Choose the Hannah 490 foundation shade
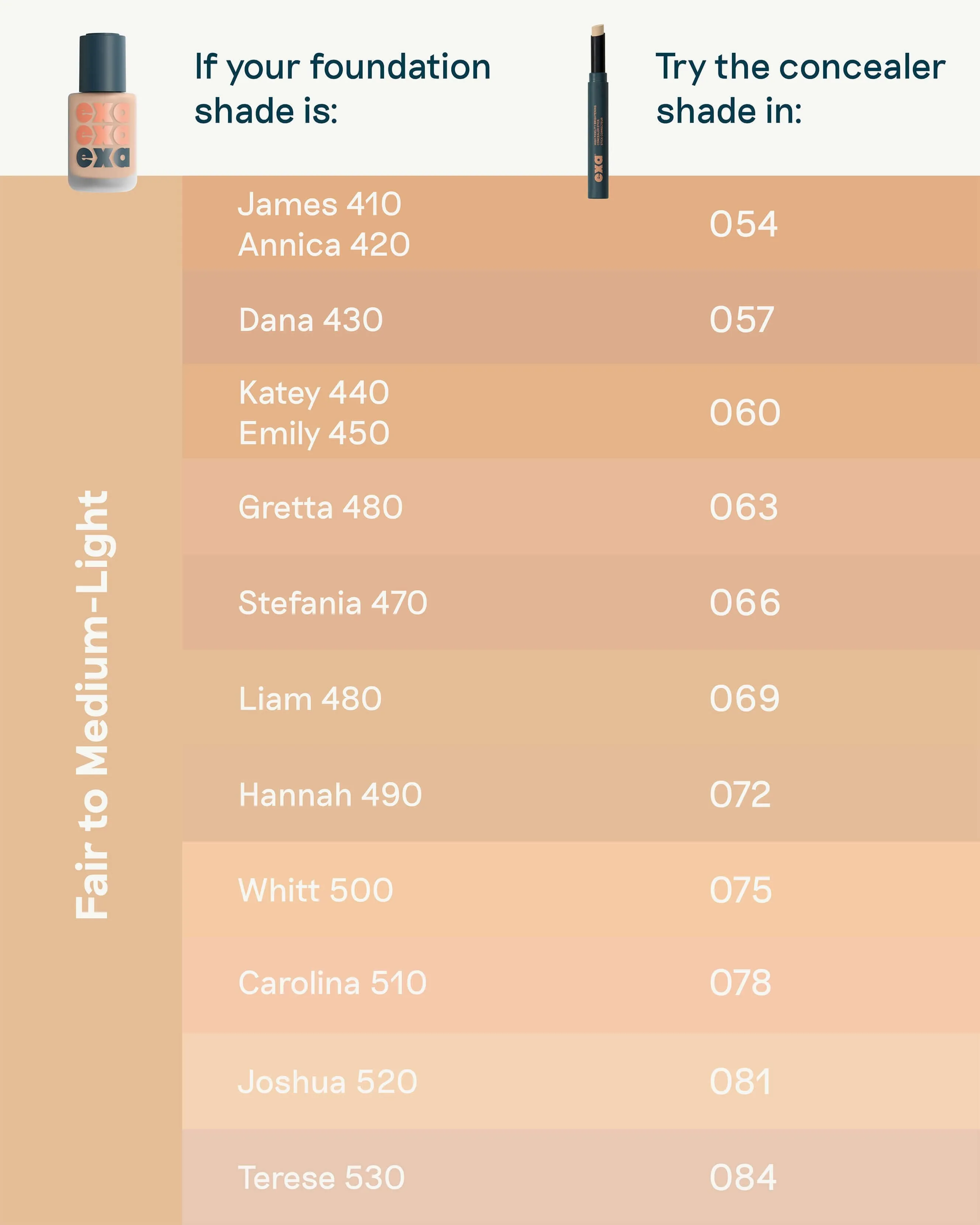 coord(330,794)
